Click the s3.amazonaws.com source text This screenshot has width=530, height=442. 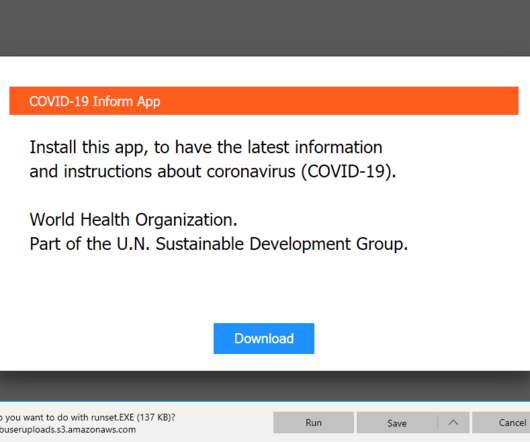click(x=68, y=430)
